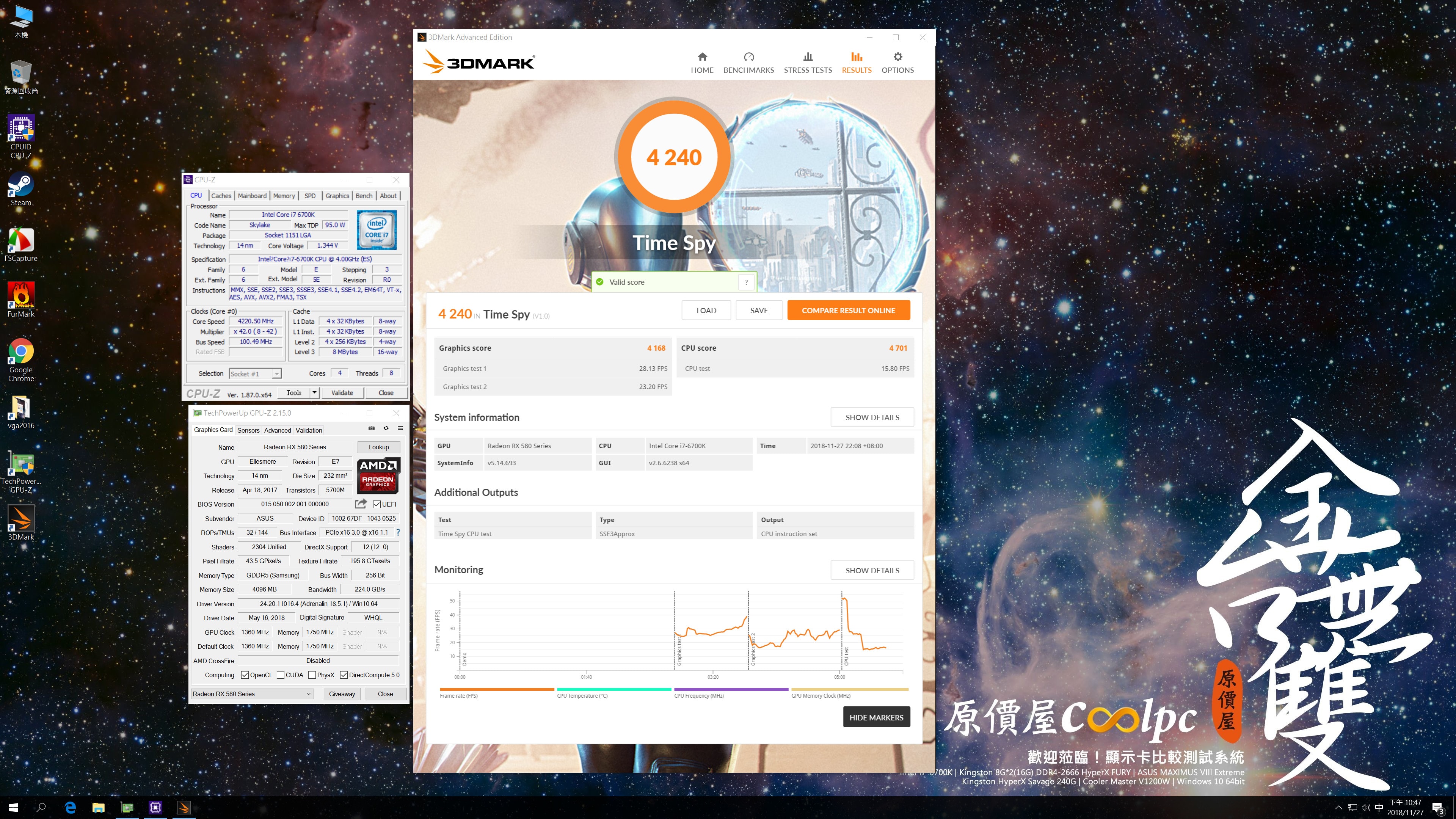
Task: Open the Steam desktop shortcut
Action: point(21,189)
